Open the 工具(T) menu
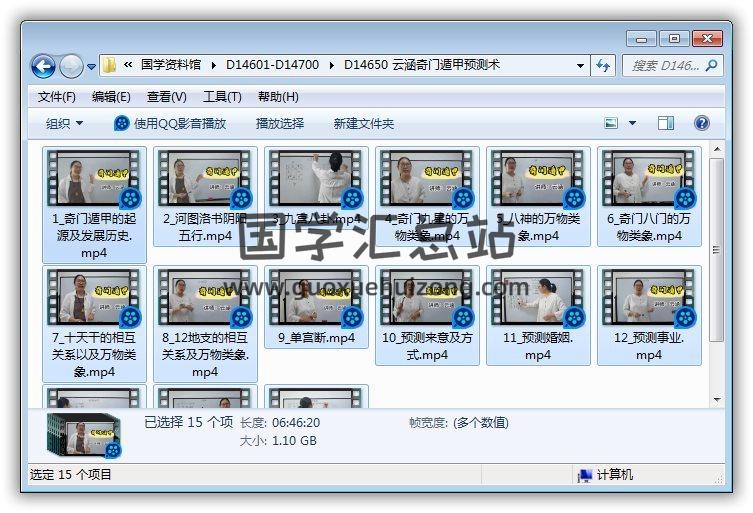The width and height of the screenshot is (753, 513). coord(221,97)
